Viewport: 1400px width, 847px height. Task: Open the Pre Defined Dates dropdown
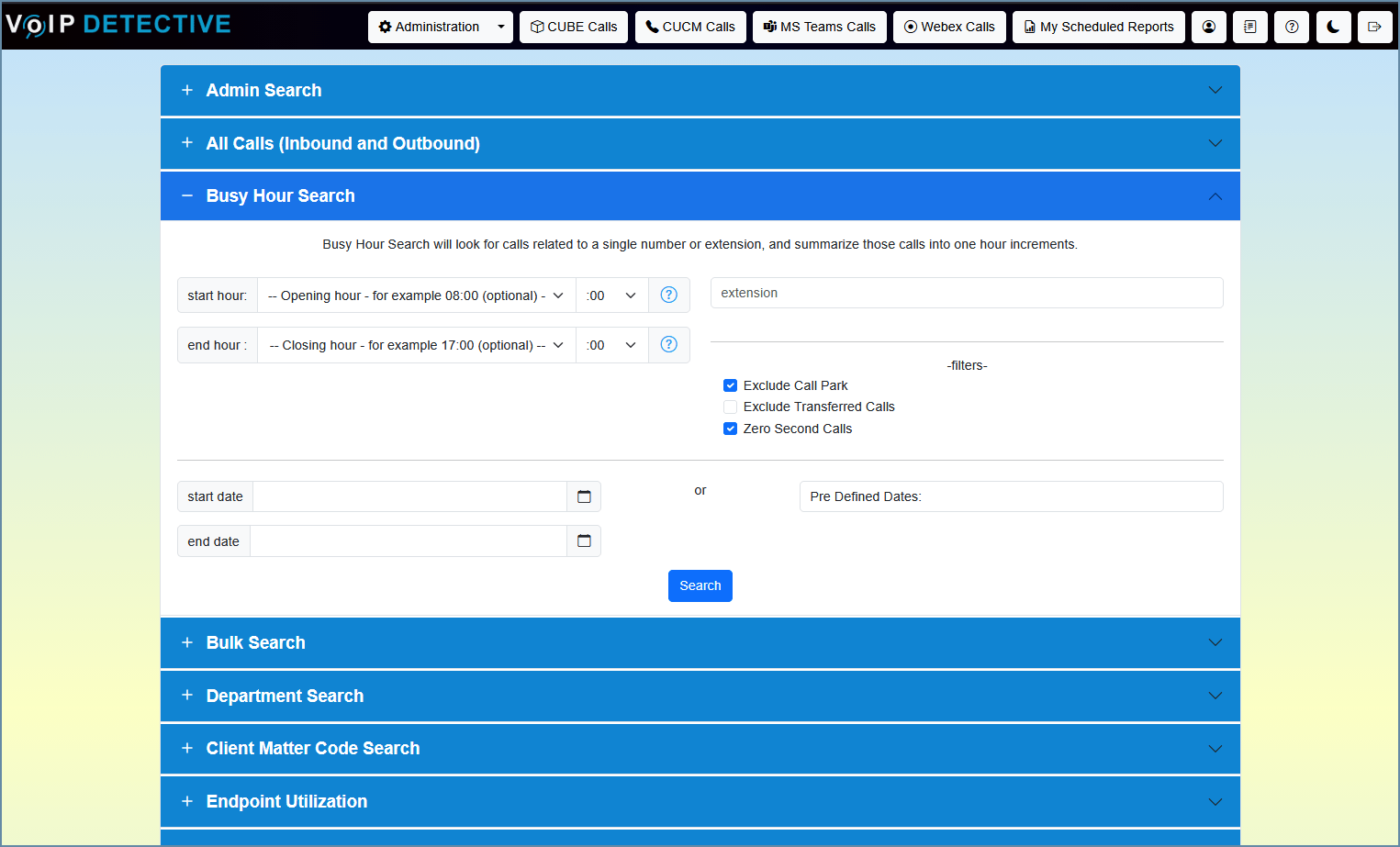(x=1012, y=496)
